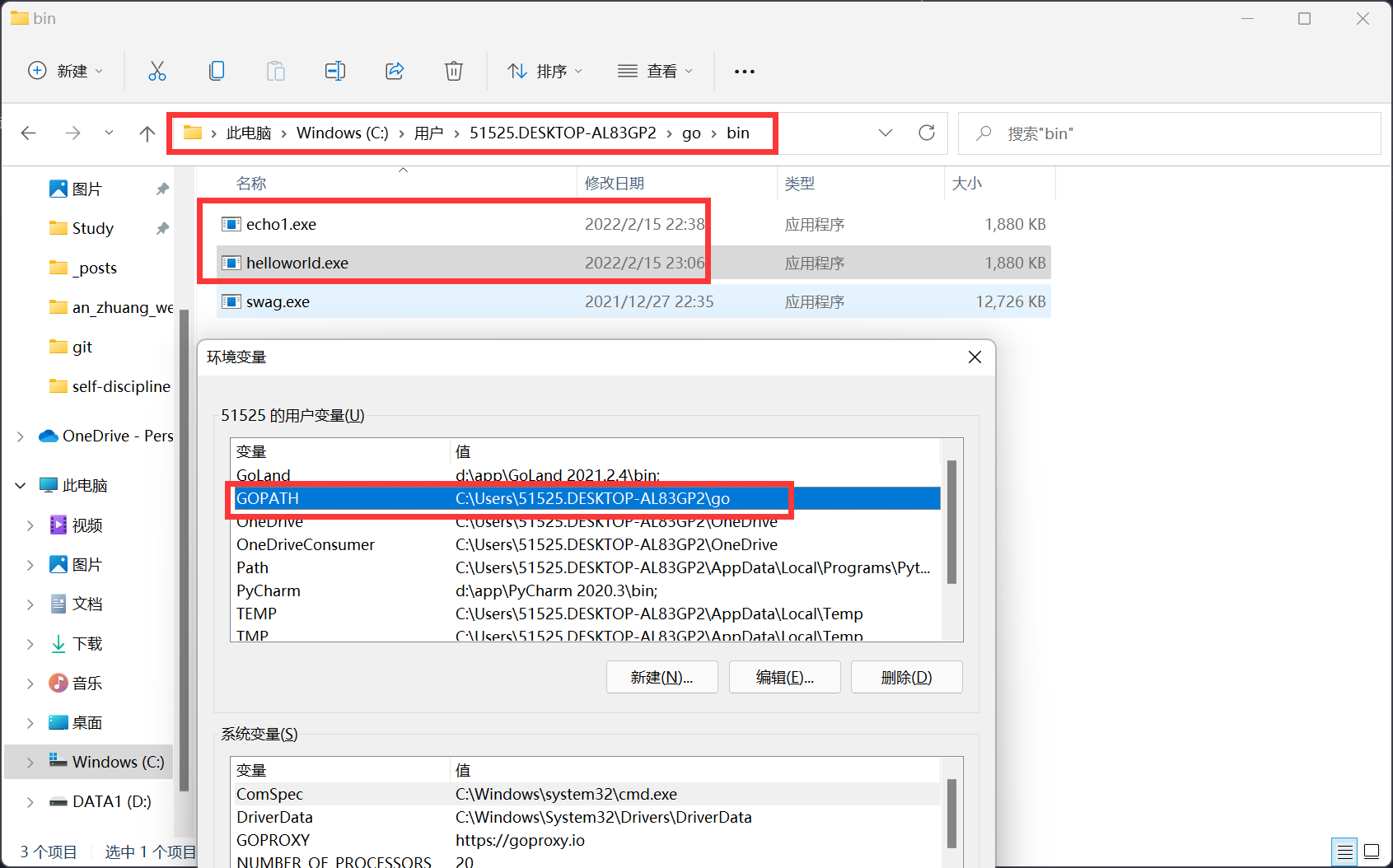Click the Share icon in toolbar
Viewport: 1393px width, 868px height.
pyautogui.click(x=395, y=72)
